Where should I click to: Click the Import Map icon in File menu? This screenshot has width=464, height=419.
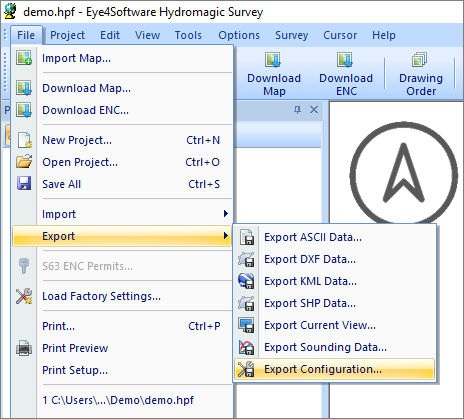24,58
